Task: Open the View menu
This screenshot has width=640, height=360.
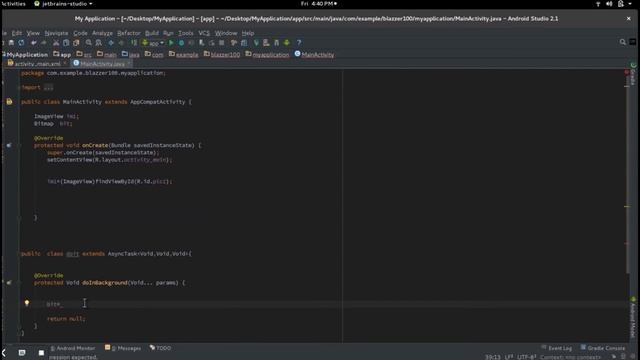Action: 33,33
